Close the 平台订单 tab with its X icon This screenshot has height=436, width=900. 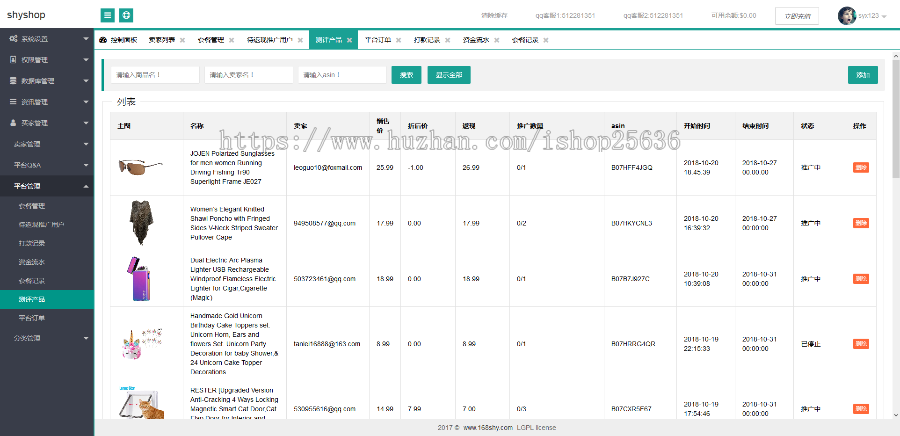399,41
